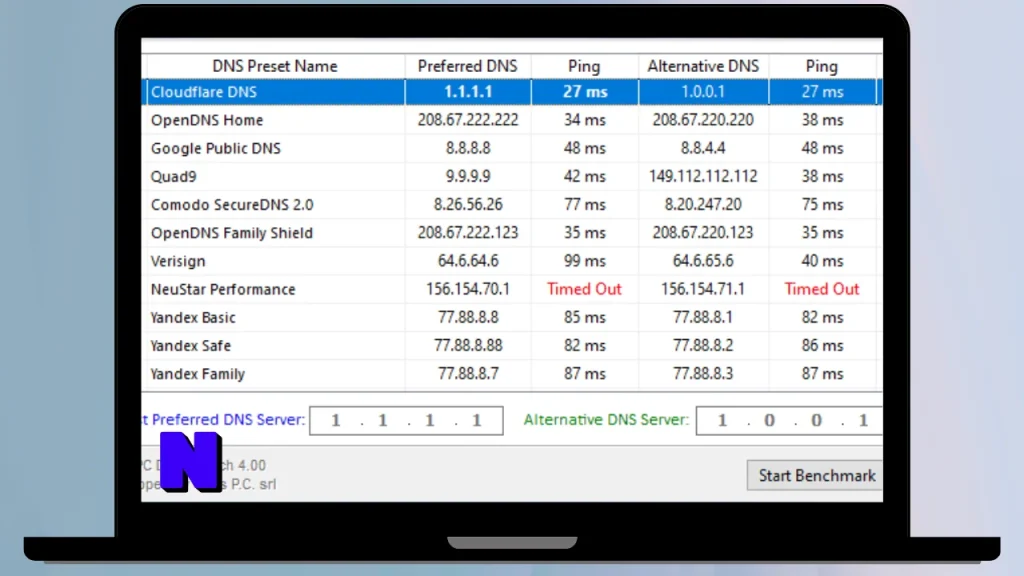Click the 77.88.8.2 address cell
Image resolution: width=1024 pixels, height=576 pixels.
point(703,345)
